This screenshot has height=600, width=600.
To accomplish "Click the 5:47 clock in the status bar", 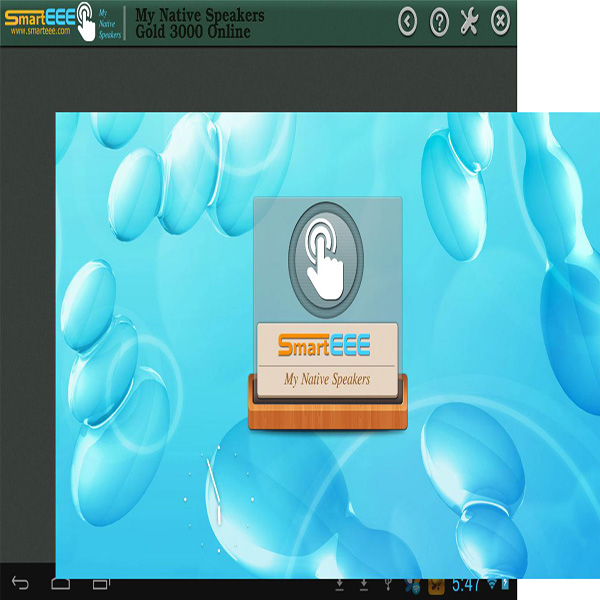I will 466,584.
